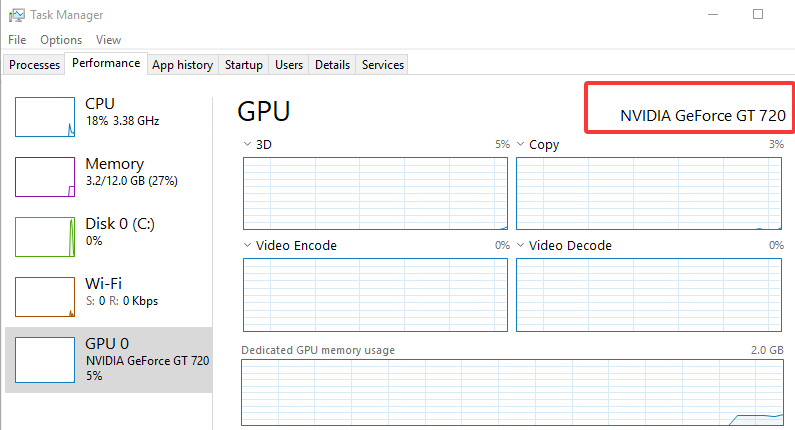This screenshot has height=430, width=795.
Task: Click the 5% value under GPU 0
Action: coord(94,376)
